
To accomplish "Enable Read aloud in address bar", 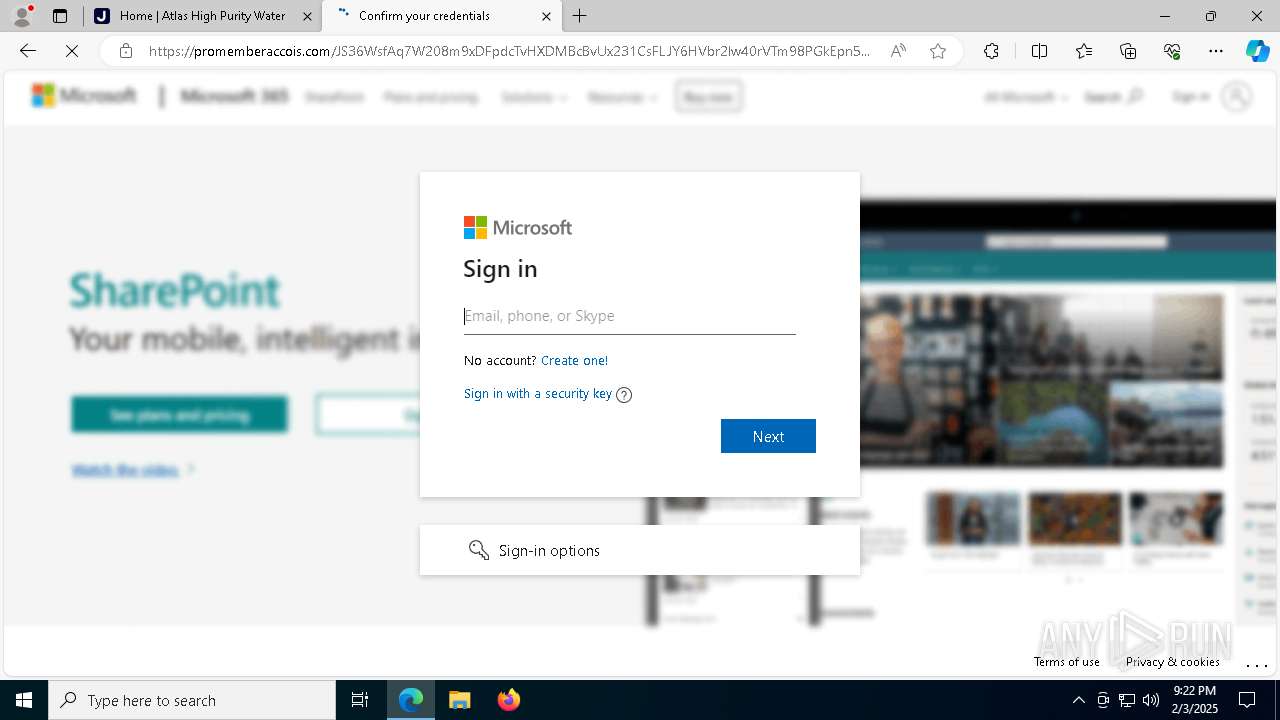I will (898, 51).
